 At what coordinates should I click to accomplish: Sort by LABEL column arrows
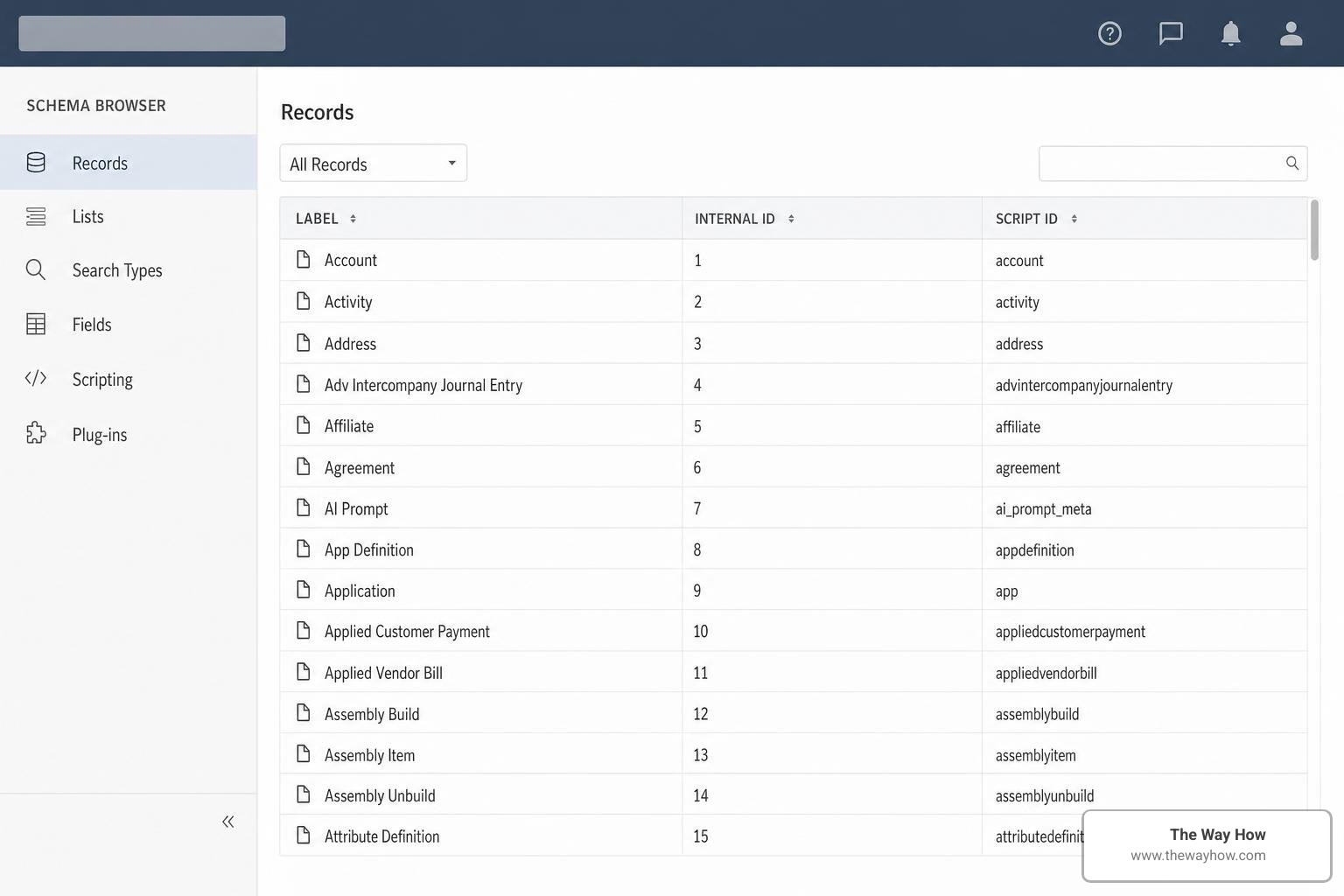(x=353, y=219)
